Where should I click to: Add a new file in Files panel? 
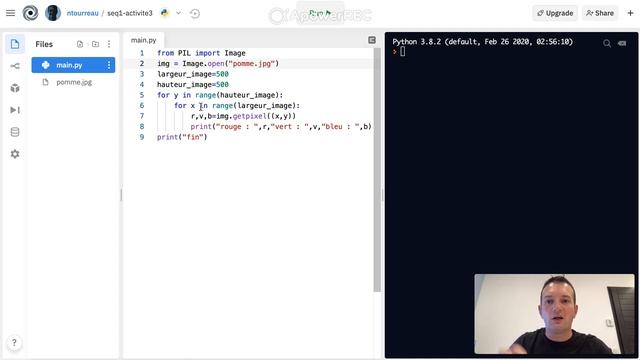80,44
